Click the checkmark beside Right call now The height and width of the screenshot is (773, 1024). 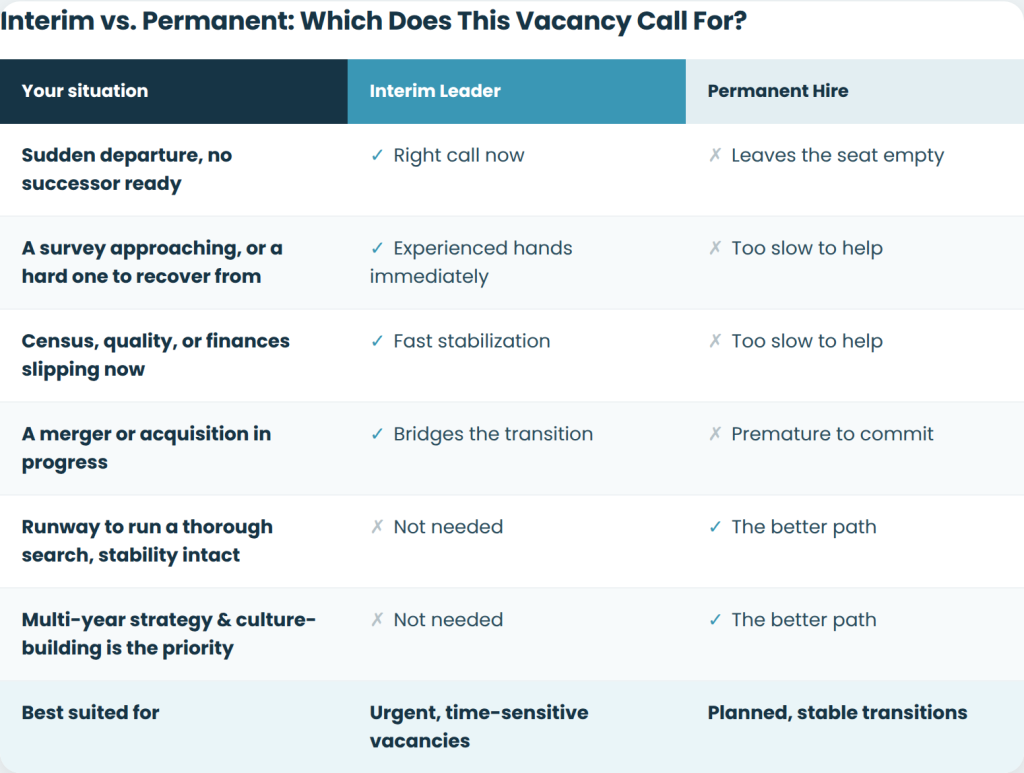tap(377, 155)
